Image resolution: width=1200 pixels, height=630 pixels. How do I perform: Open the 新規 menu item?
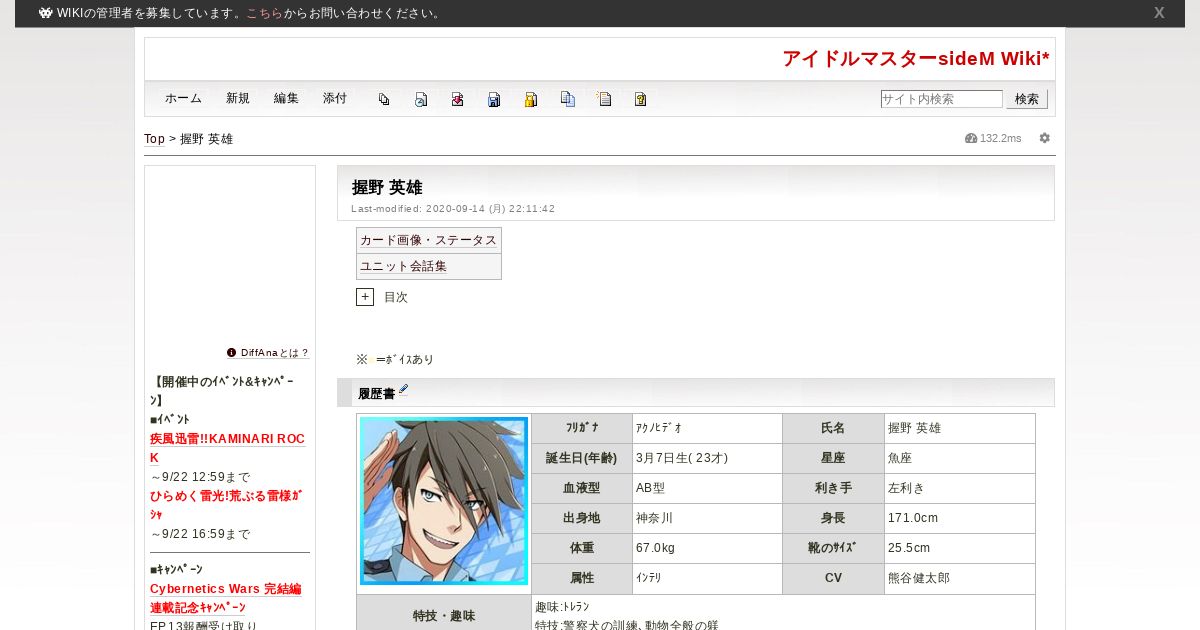[238, 99]
